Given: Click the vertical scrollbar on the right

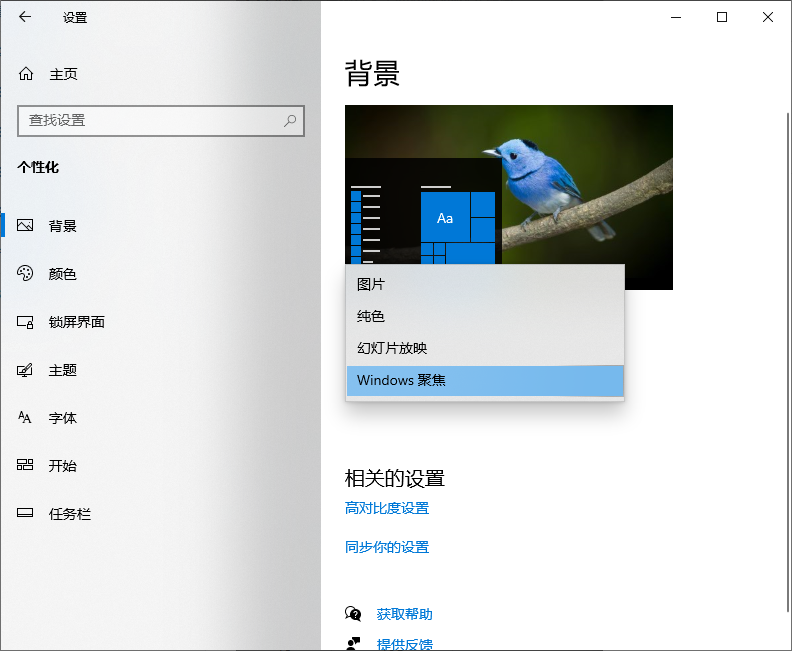Looking at the screenshot, I should (x=788, y=362).
